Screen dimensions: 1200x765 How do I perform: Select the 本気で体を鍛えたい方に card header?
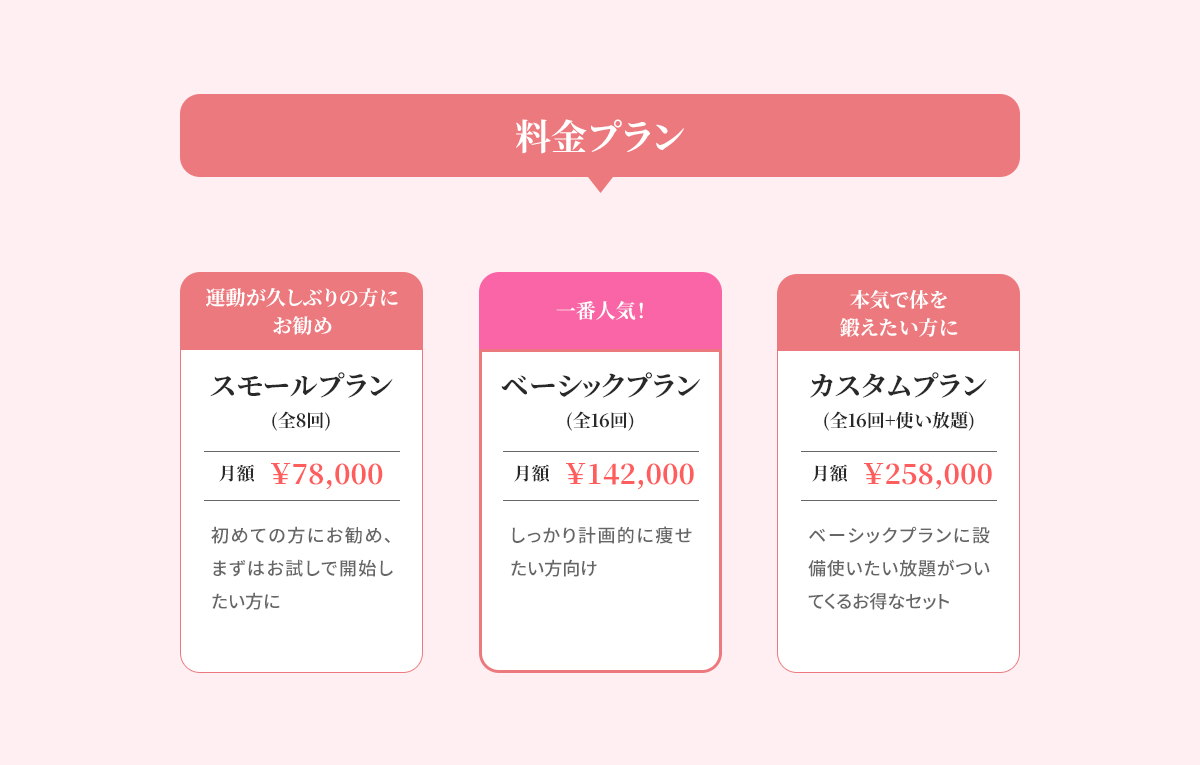click(898, 313)
